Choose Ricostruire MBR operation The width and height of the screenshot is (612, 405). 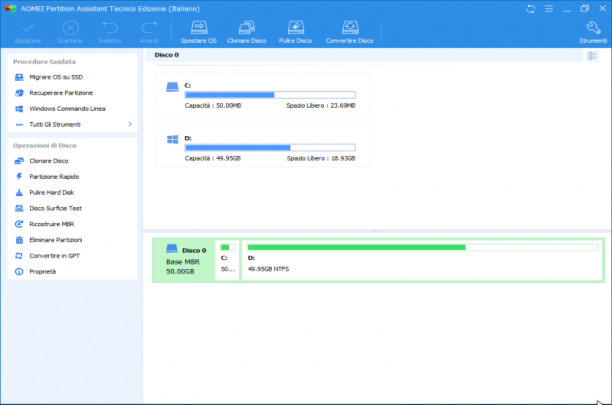(x=52, y=224)
